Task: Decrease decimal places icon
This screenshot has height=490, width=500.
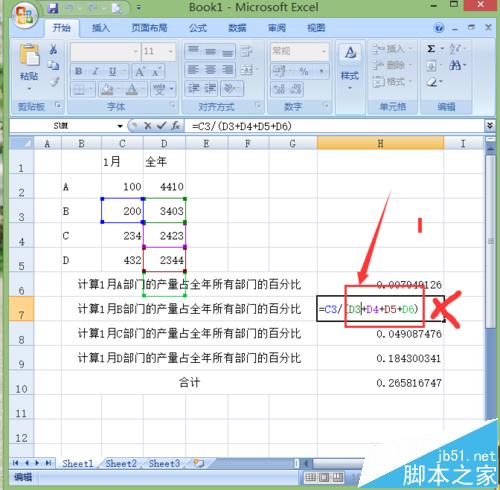Action: [x=296, y=89]
